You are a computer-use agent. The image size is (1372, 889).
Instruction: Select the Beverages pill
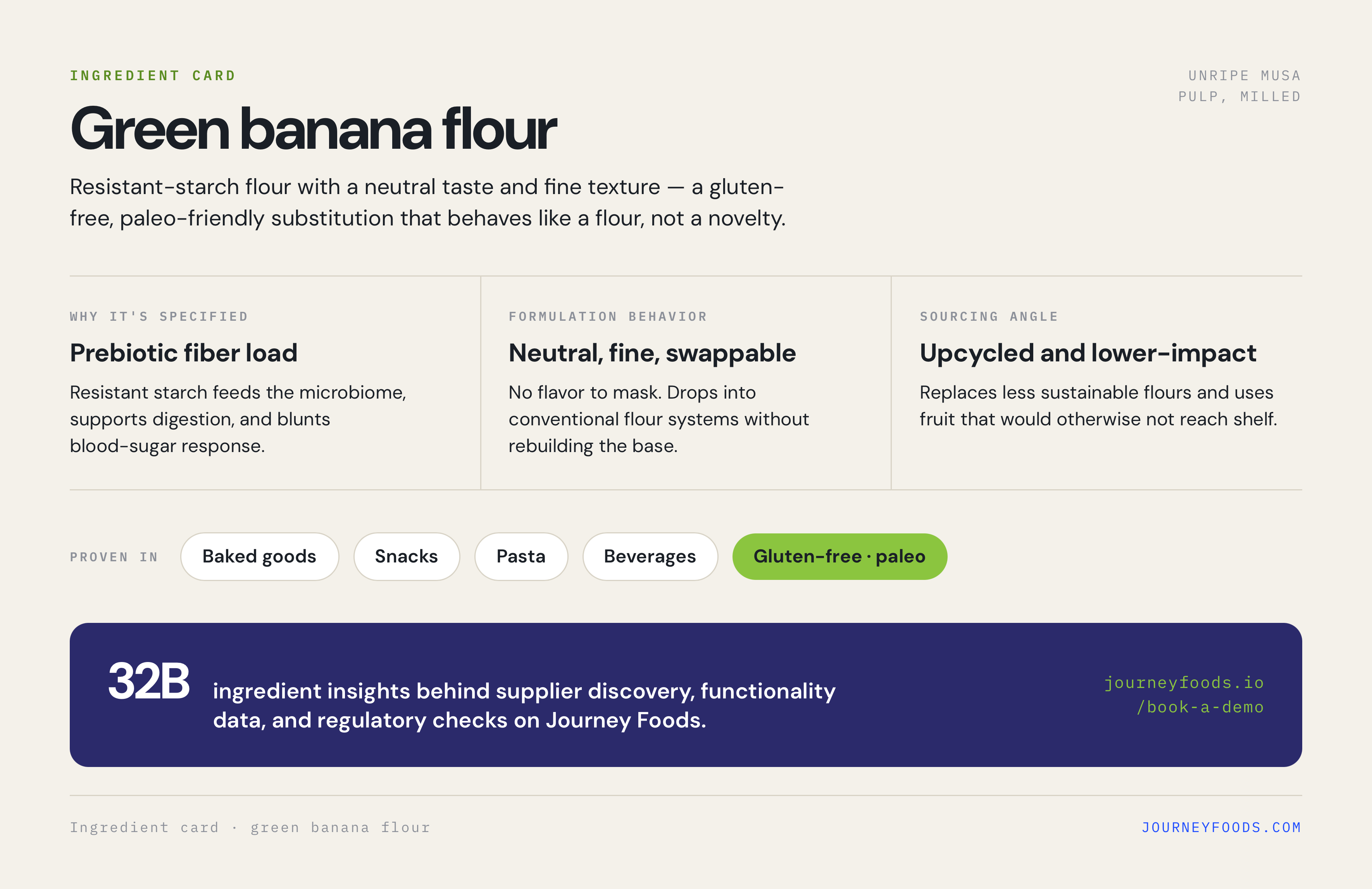tap(650, 557)
